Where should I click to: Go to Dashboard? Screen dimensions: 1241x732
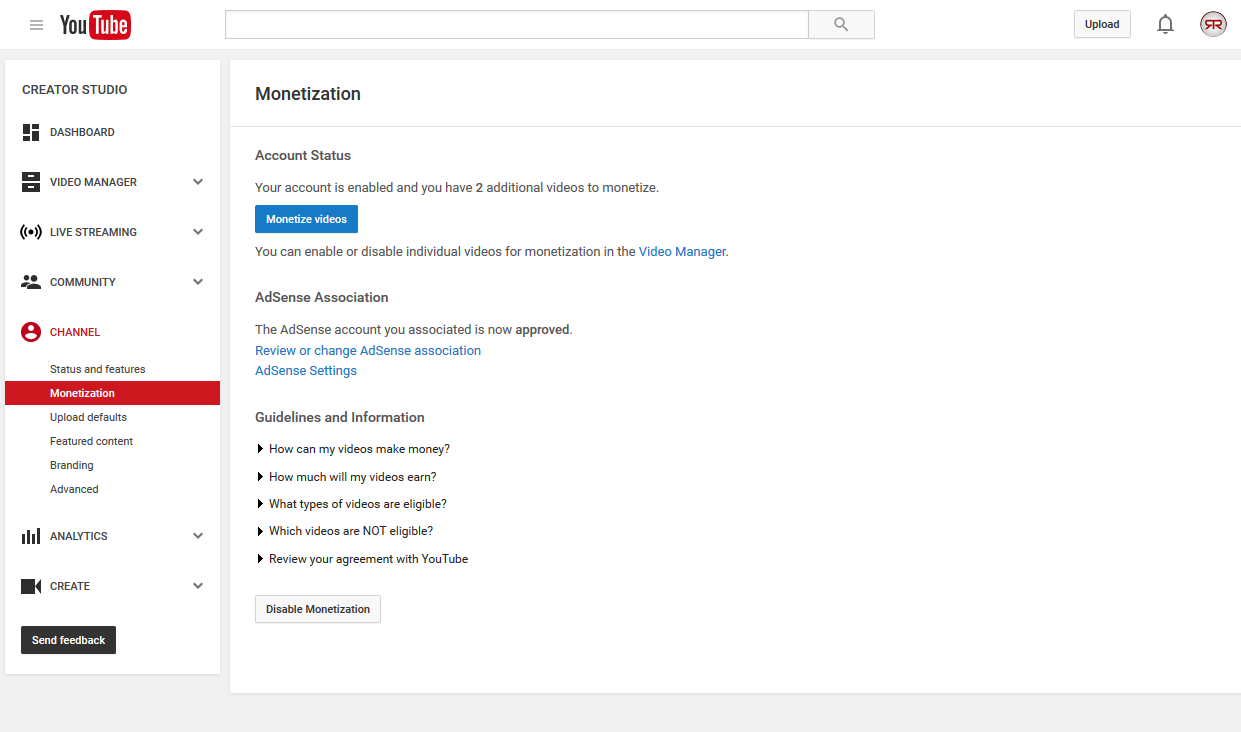82,132
